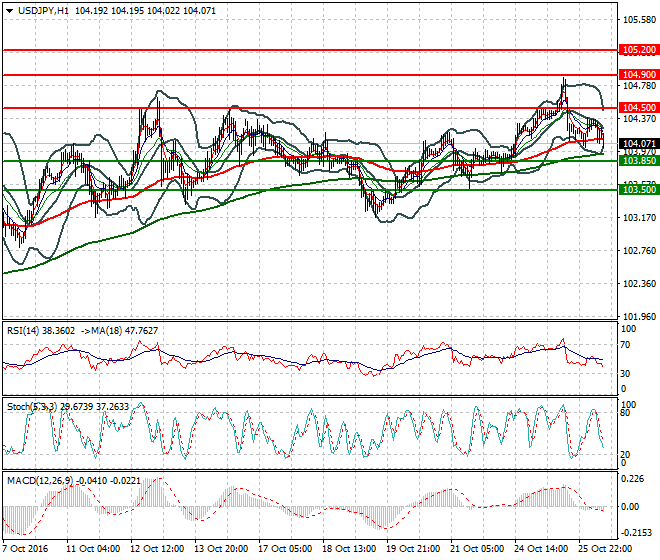The width and height of the screenshot is (660, 560).
Task: Click the 25 Oct 22:00 time label
Action: pos(605,549)
